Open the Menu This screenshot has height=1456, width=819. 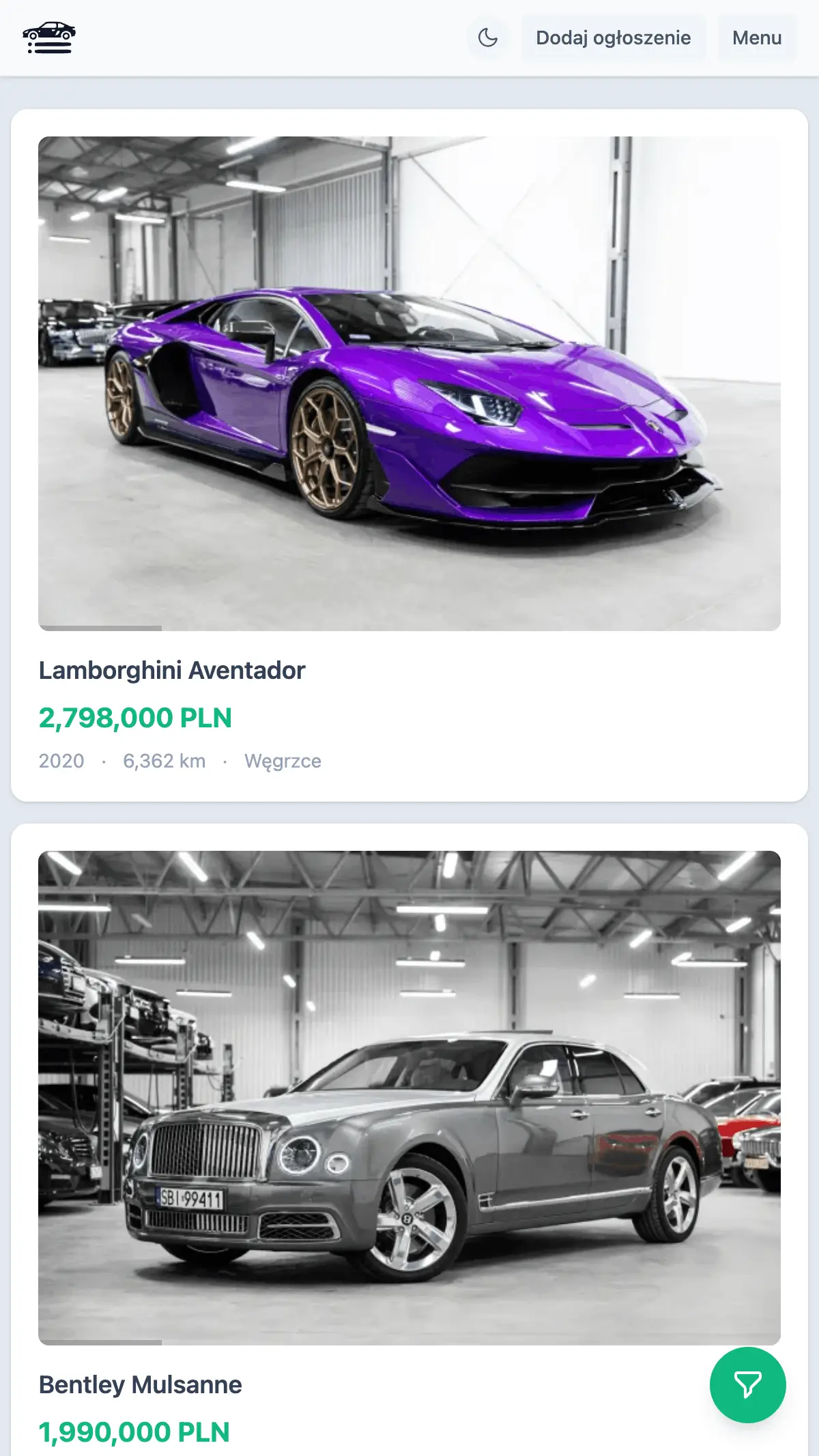point(757,38)
